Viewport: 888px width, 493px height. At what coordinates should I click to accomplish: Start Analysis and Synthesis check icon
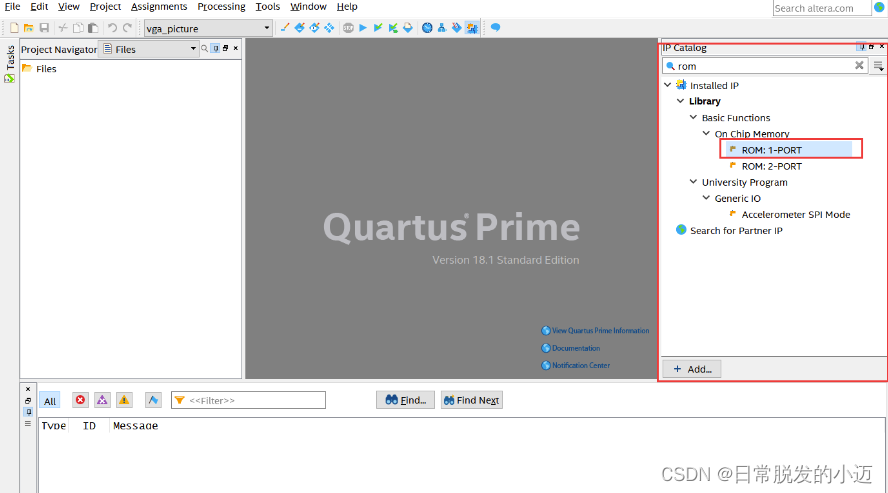pyautogui.click(x=378, y=27)
